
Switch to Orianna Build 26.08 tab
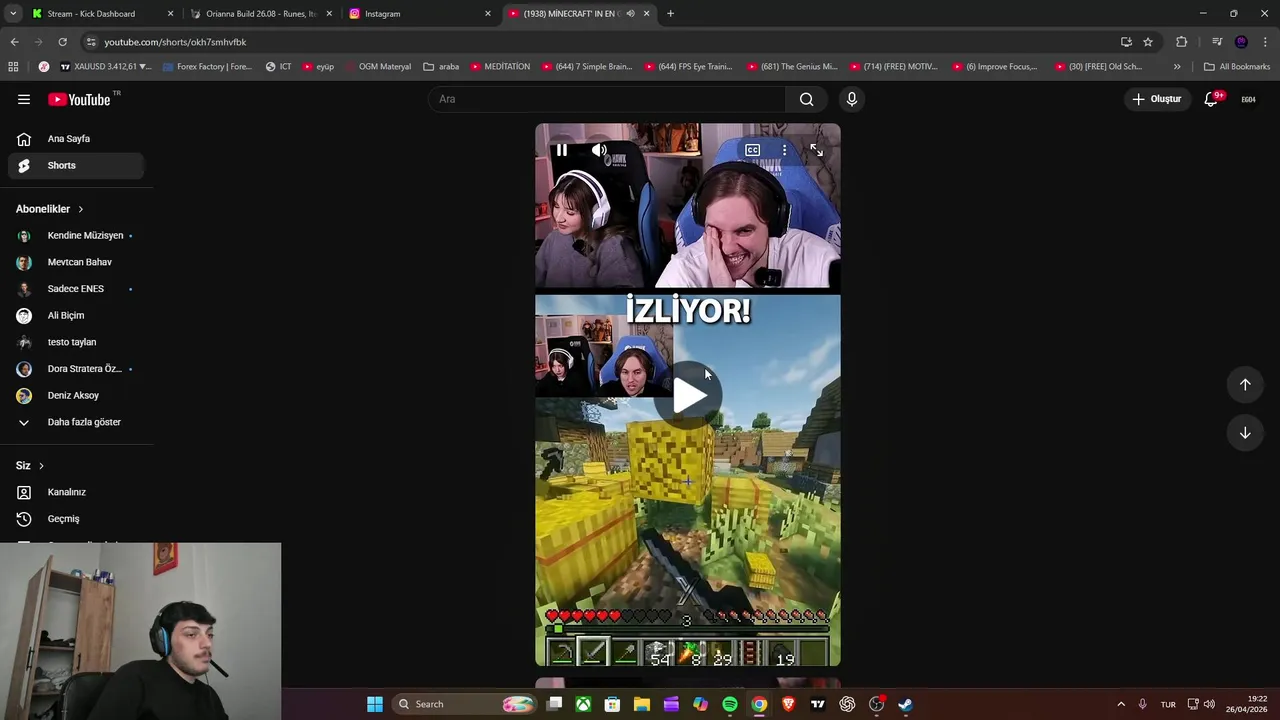pos(260,14)
